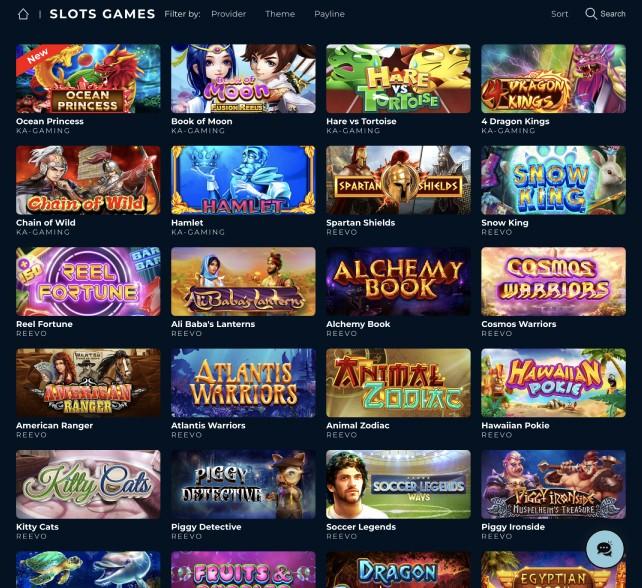Click the Search label
642x588 pixels.
click(613, 14)
